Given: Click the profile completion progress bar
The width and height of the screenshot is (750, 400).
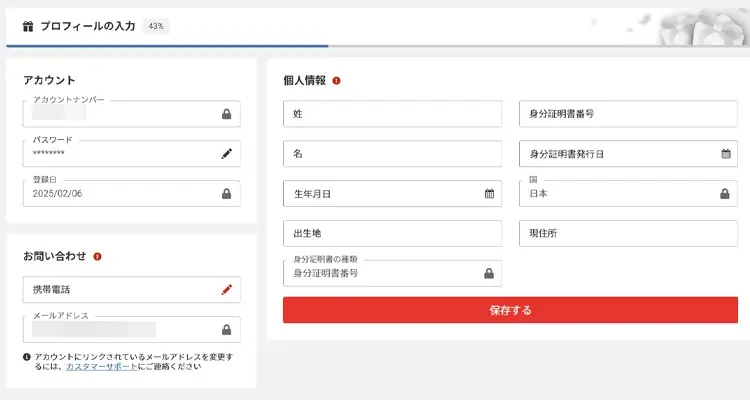Looking at the screenshot, I should (x=378, y=46).
